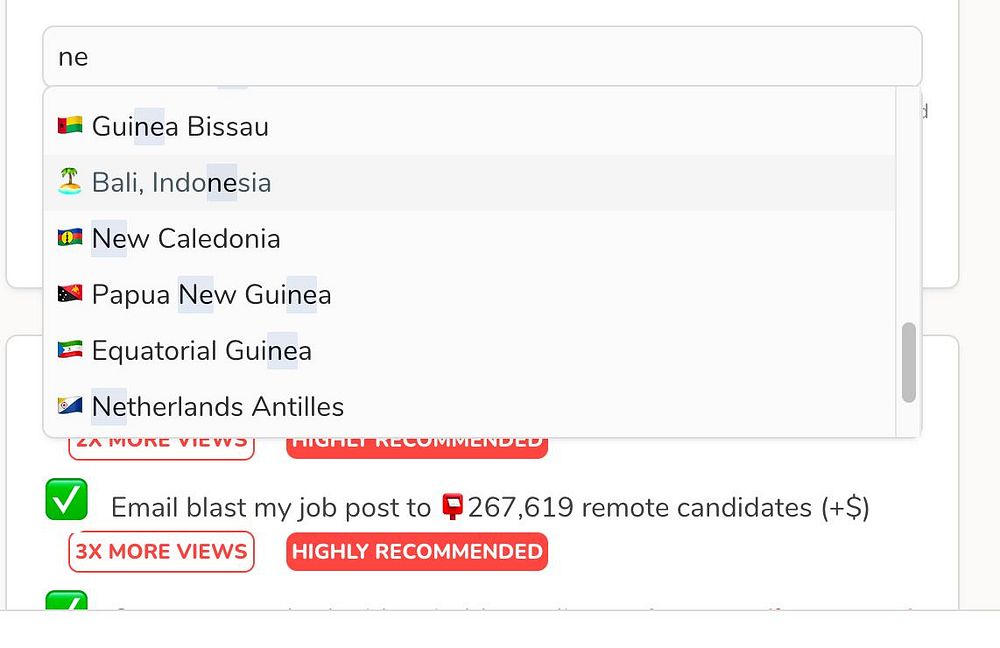The image size is (1000, 648).
Task: Select New Caledonia option
Action: pos(469,239)
